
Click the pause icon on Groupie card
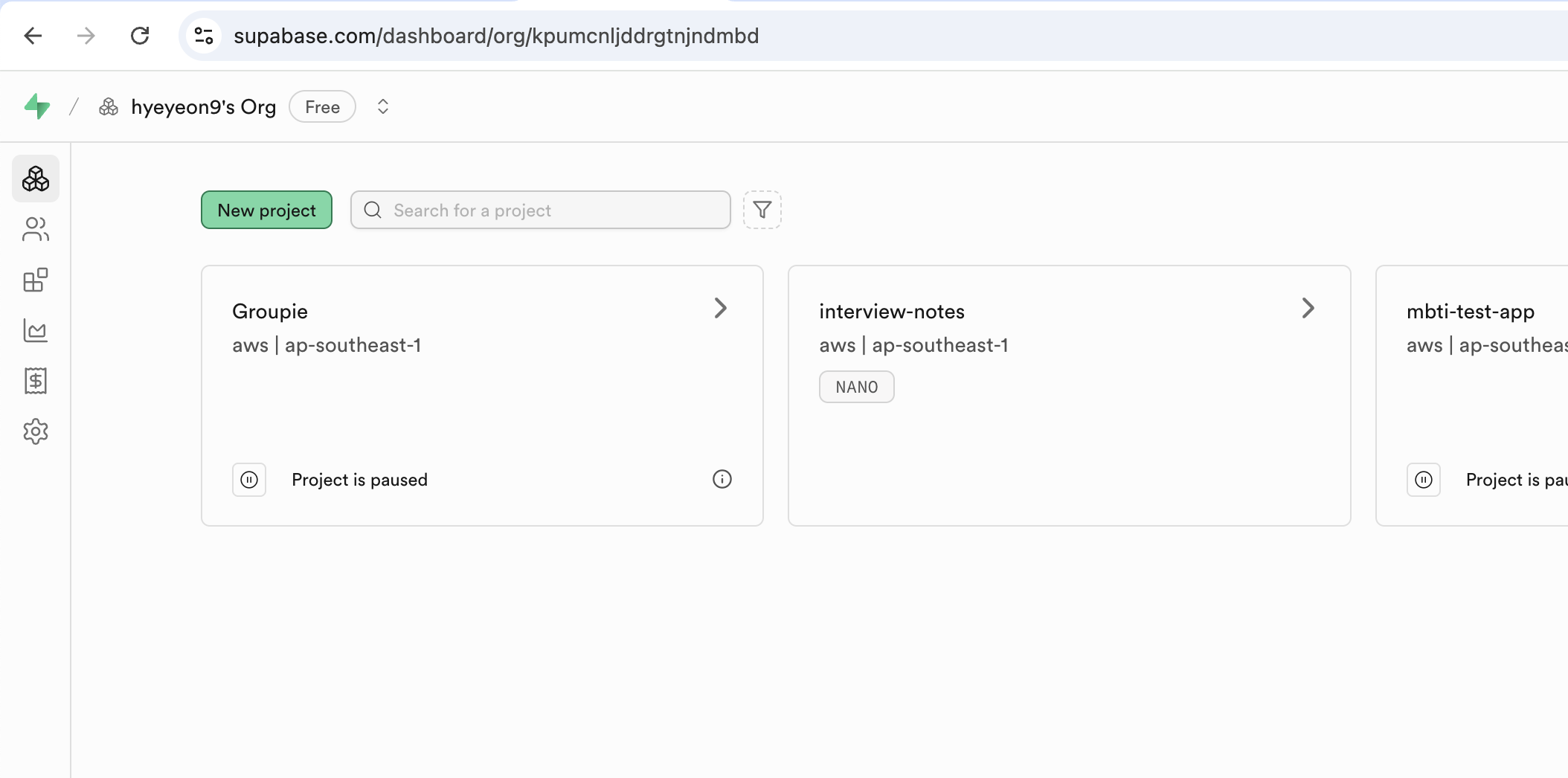[249, 480]
